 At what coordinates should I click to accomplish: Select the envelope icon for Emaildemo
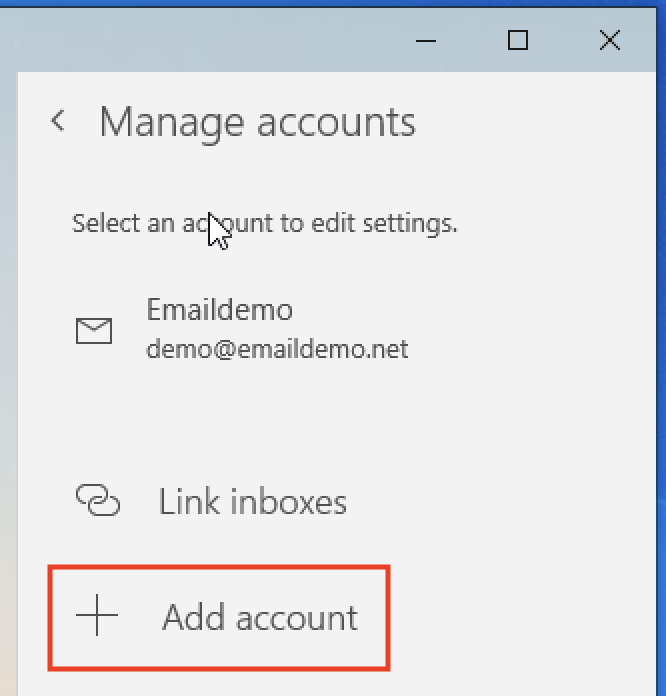[x=94, y=330]
